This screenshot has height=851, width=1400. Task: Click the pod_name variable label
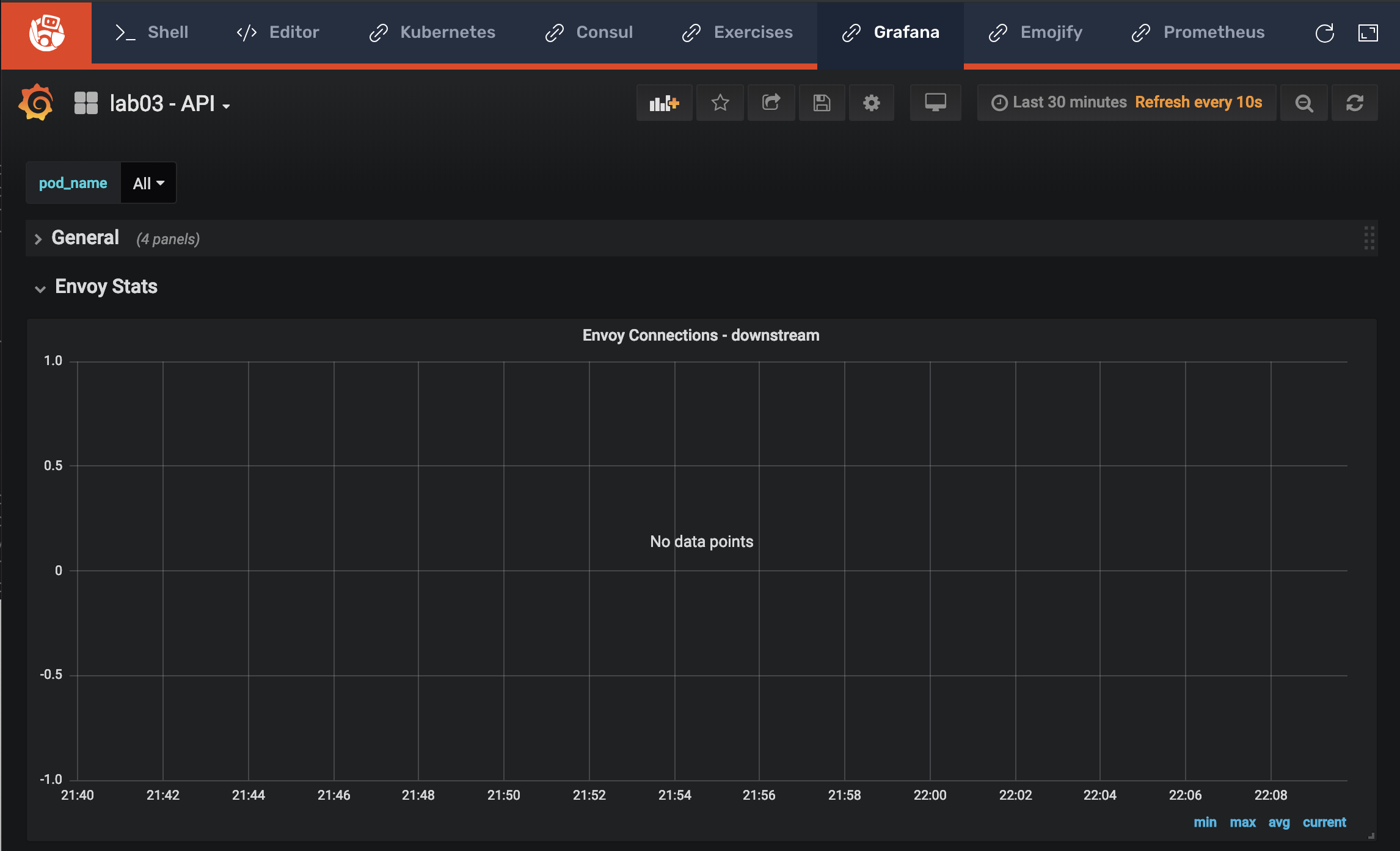(73, 183)
